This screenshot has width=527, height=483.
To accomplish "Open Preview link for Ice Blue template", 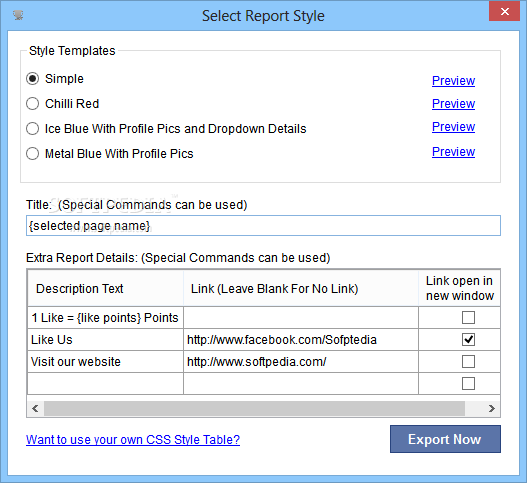I will (453, 127).
